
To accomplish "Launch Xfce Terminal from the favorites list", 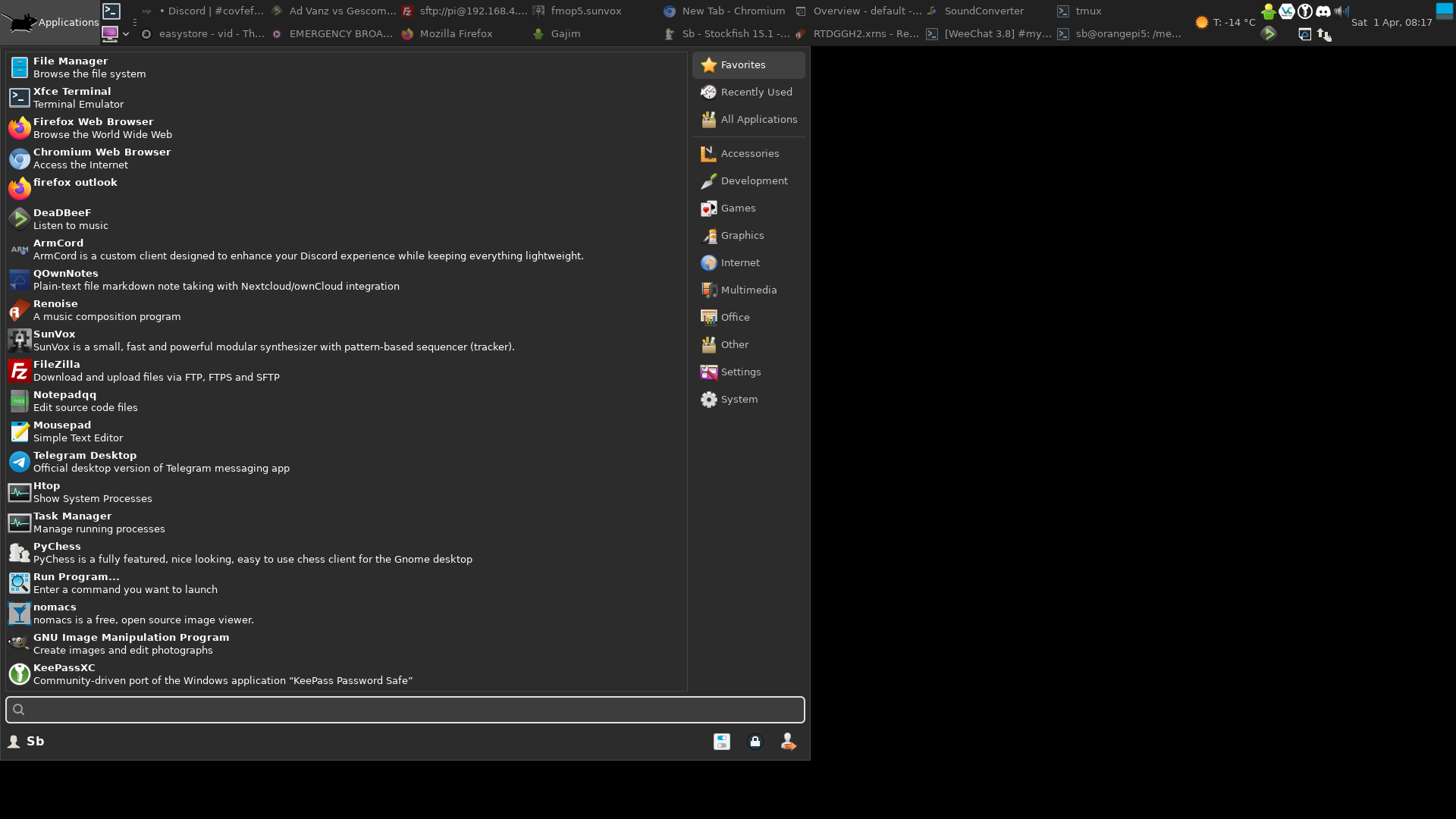I will (x=346, y=98).
